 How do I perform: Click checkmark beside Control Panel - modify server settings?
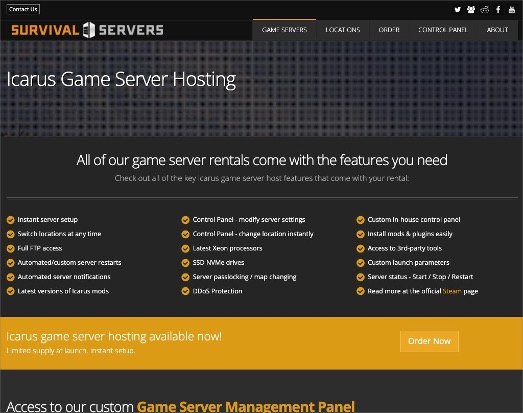pyautogui.click(x=185, y=220)
